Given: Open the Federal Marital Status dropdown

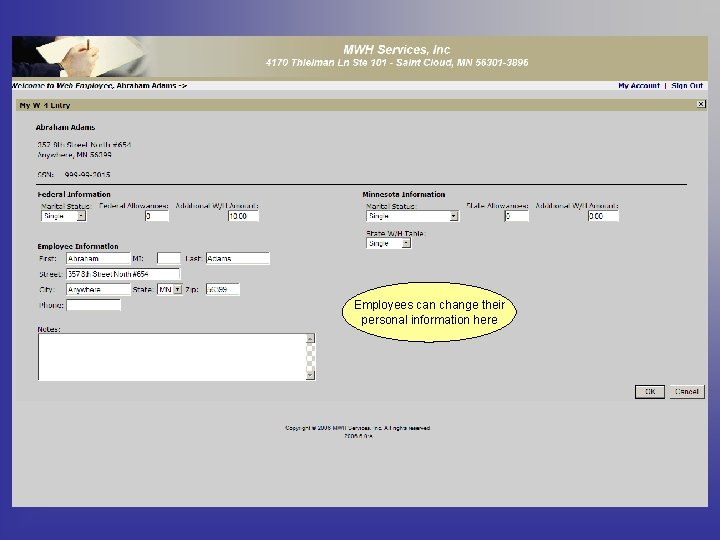Looking at the screenshot, I should coord(63,216).
